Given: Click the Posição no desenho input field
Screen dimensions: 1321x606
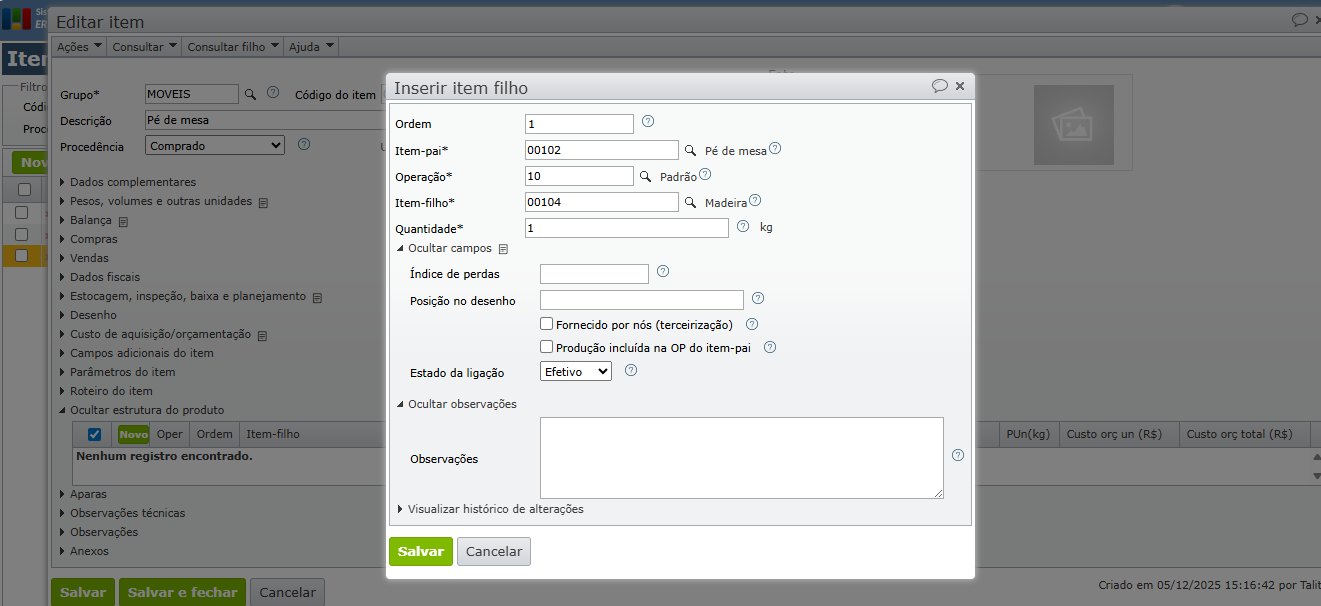Looking at the screenshot, I should click(641, 300).
